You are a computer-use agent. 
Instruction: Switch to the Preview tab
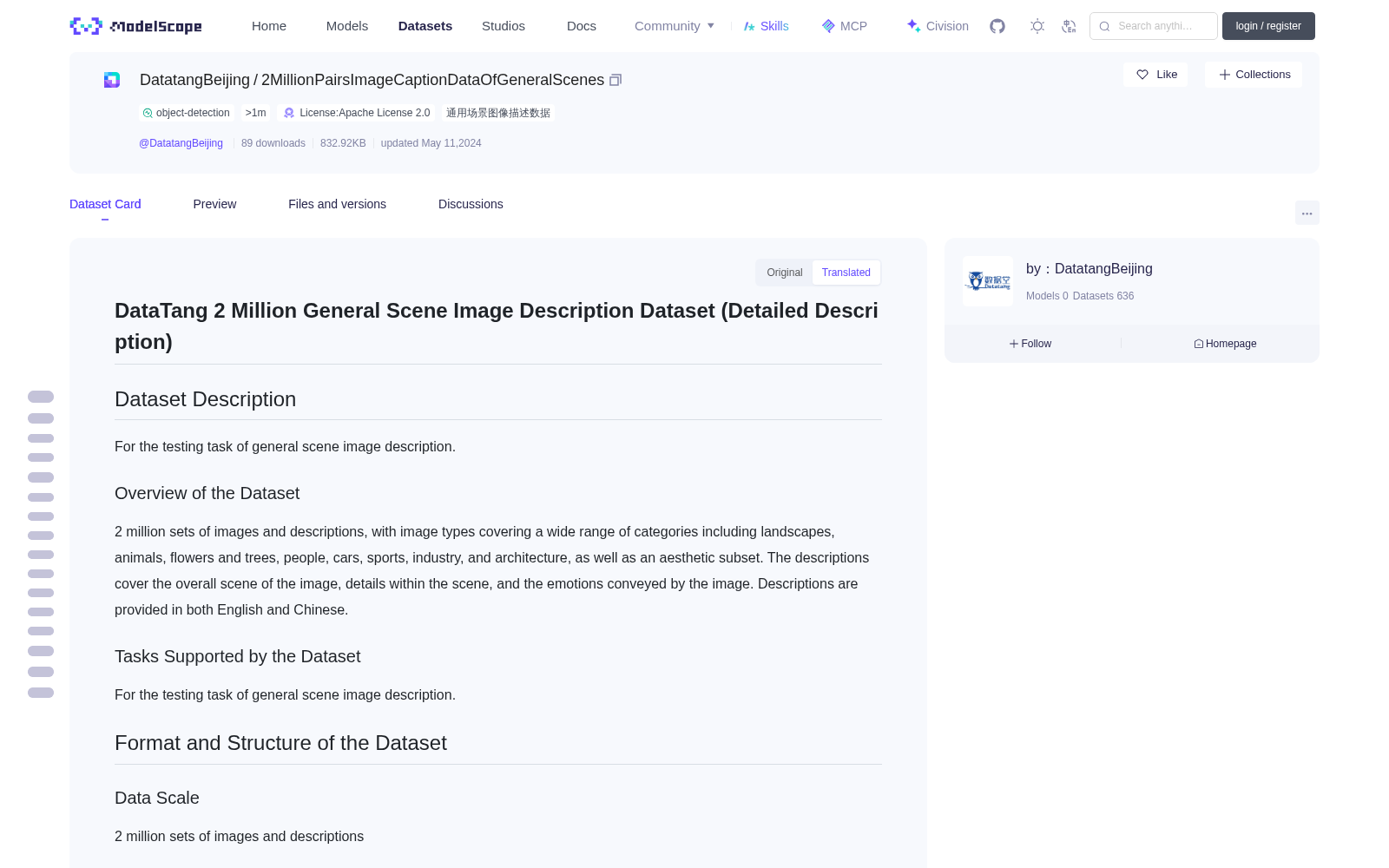[x=214, y=204]
